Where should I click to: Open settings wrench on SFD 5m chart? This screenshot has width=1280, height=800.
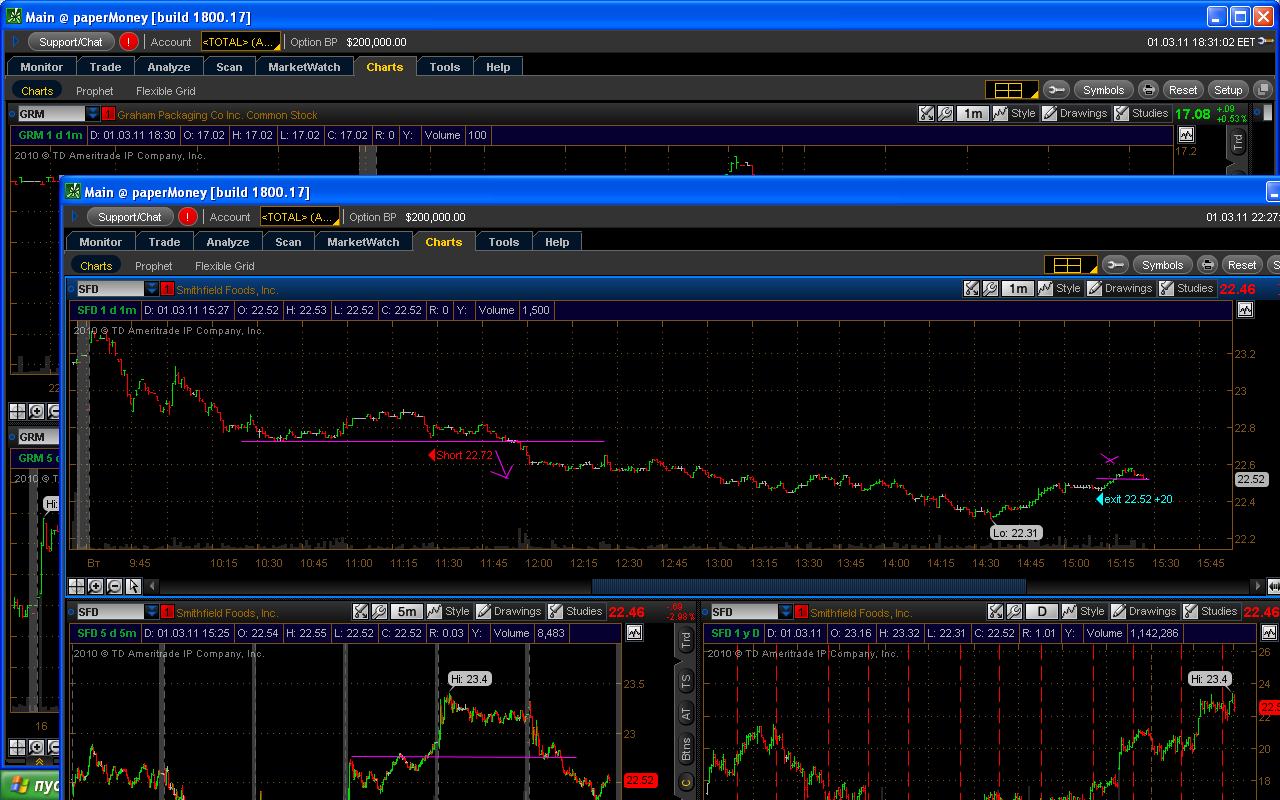tap(378, 611)
